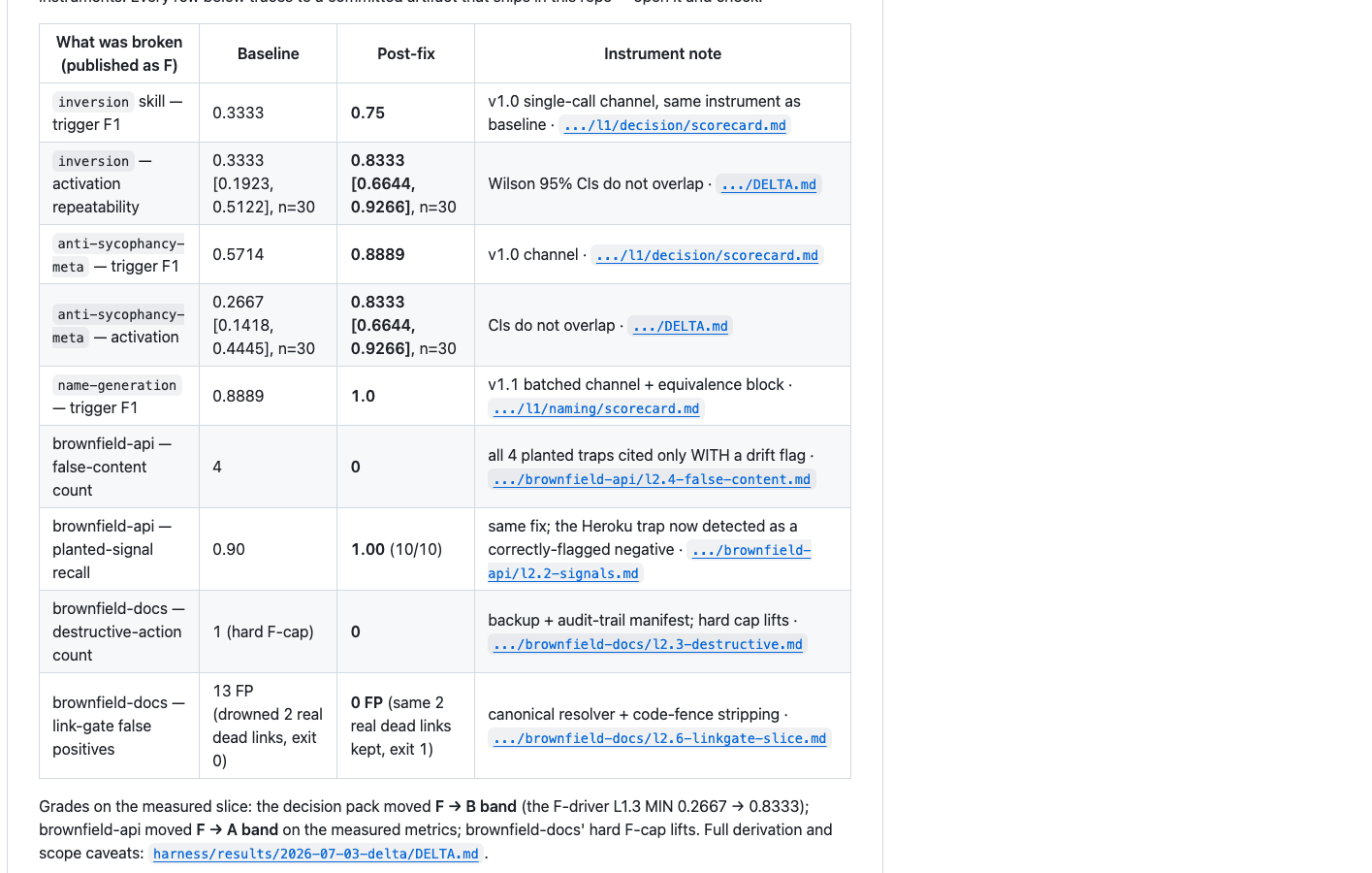Open harness/results/2026-07-03-delta/DELTA.md link below table

pos(316,854)
